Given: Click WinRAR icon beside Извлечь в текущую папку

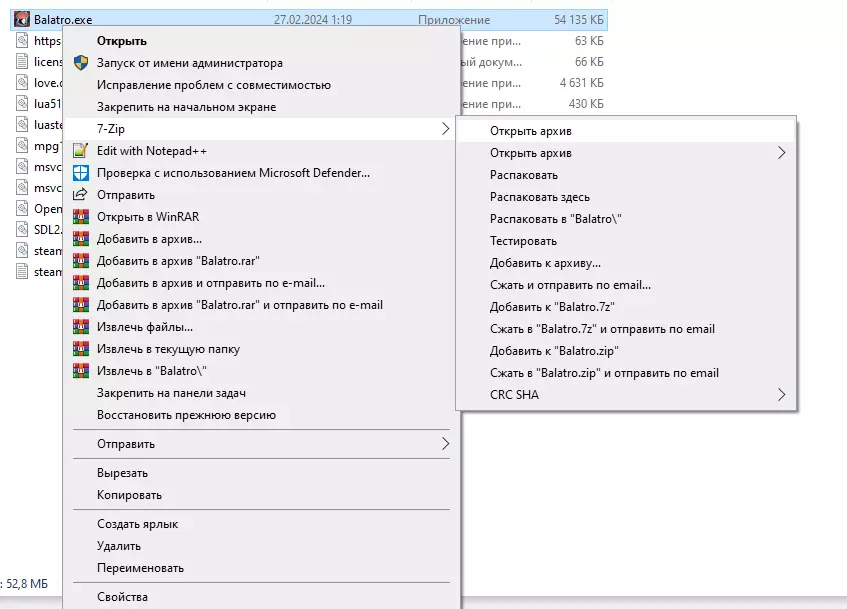Looking at the screenshot, I should pos(80,349).
